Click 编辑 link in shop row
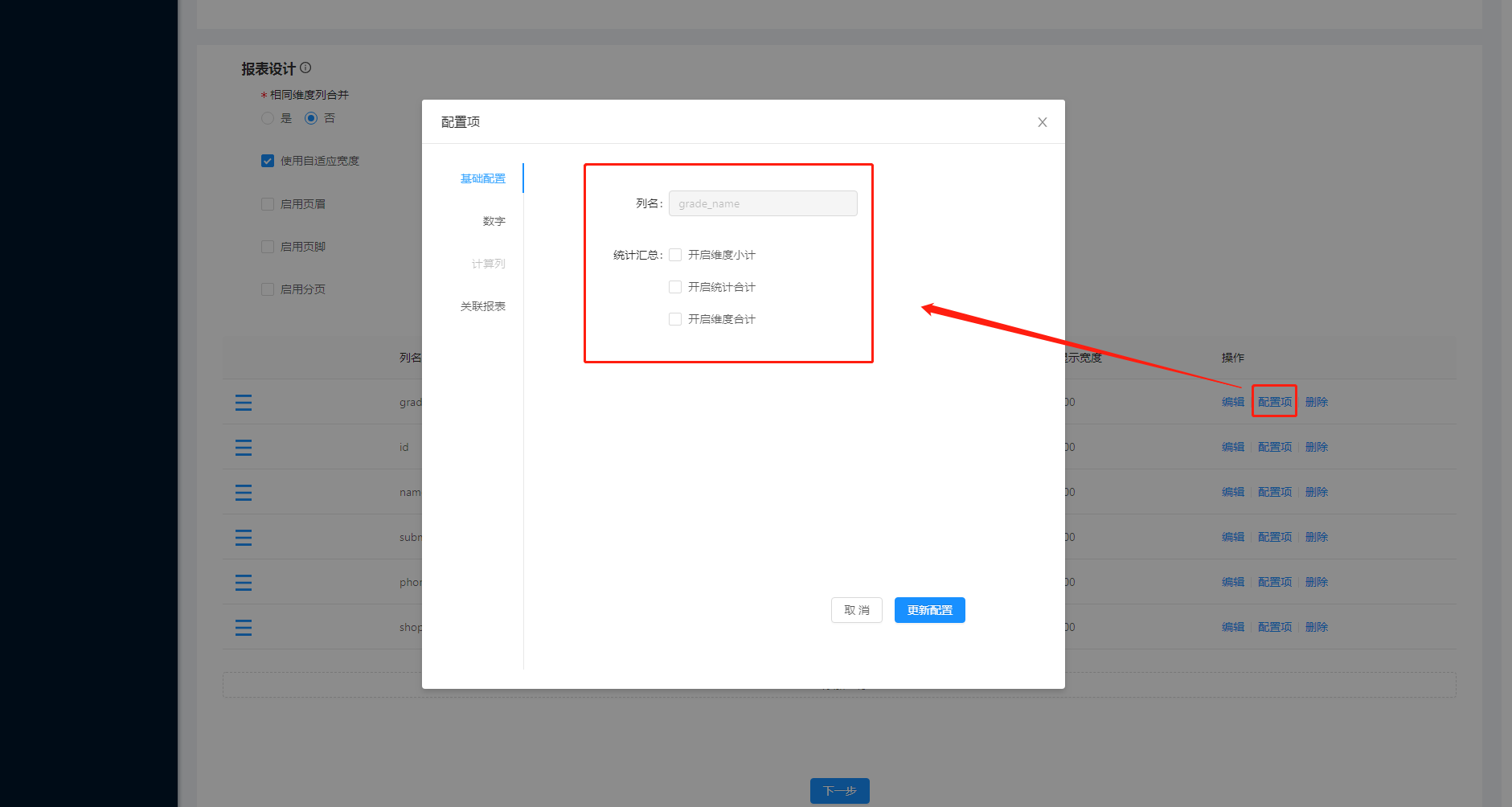Viewport: 1512px width, 807px height. [x=1233, y=627]
